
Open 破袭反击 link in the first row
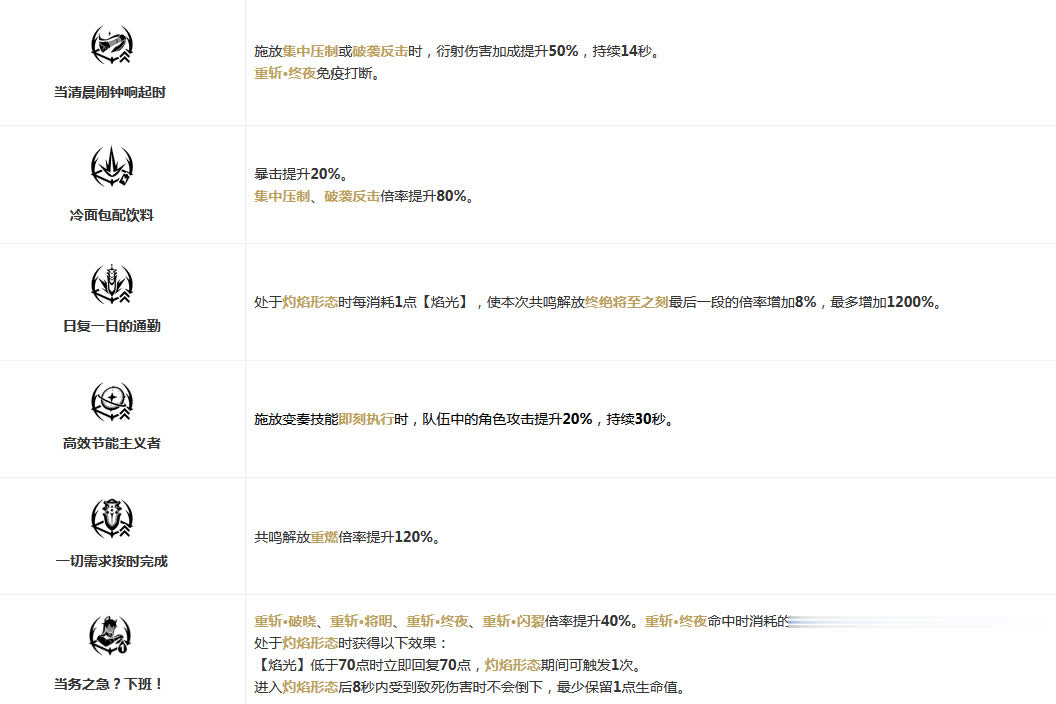point(379,51)
